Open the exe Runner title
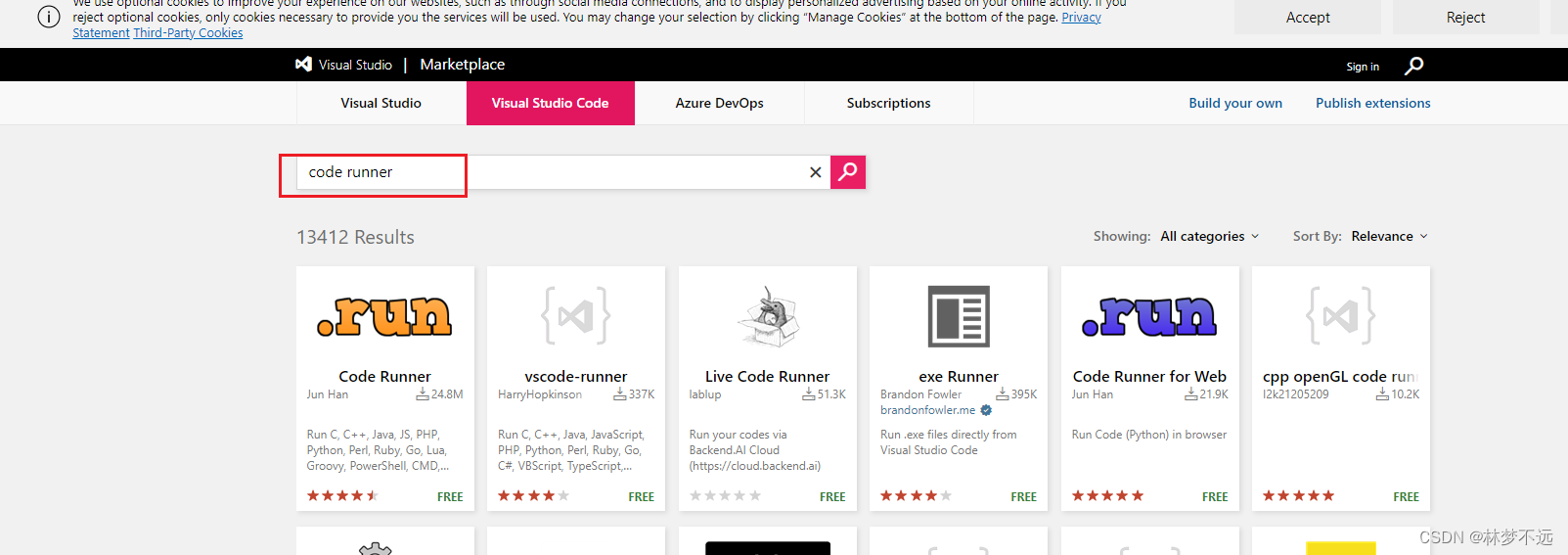Screen dimensions: 1568x555 [959, 376]
